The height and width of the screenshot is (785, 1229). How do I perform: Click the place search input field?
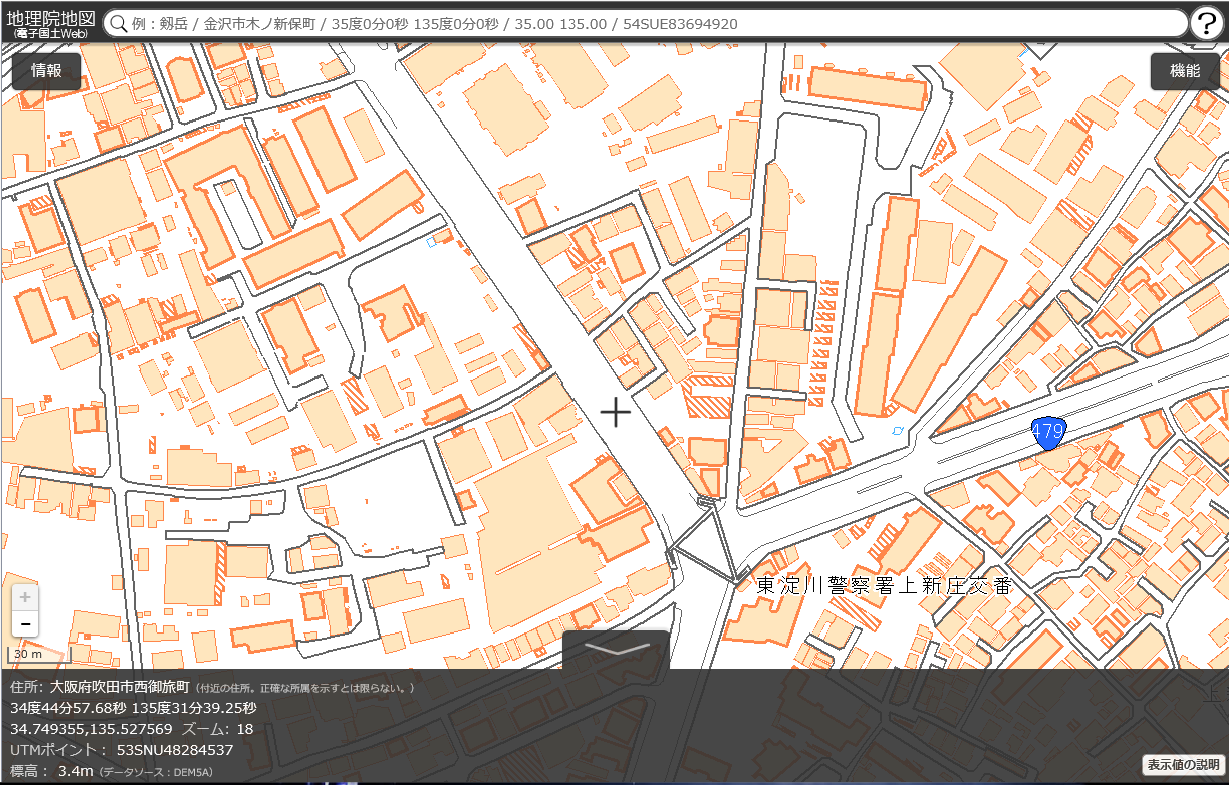(650, 24)
